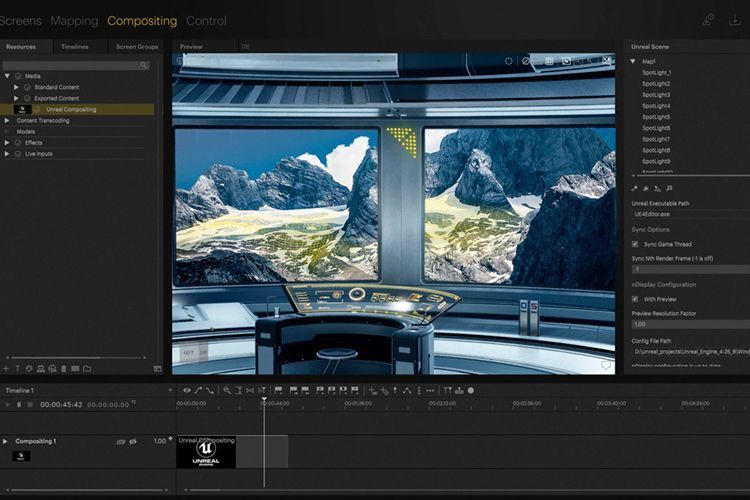Click the eye icon in timeline toolbar

[x=187, y=390]
